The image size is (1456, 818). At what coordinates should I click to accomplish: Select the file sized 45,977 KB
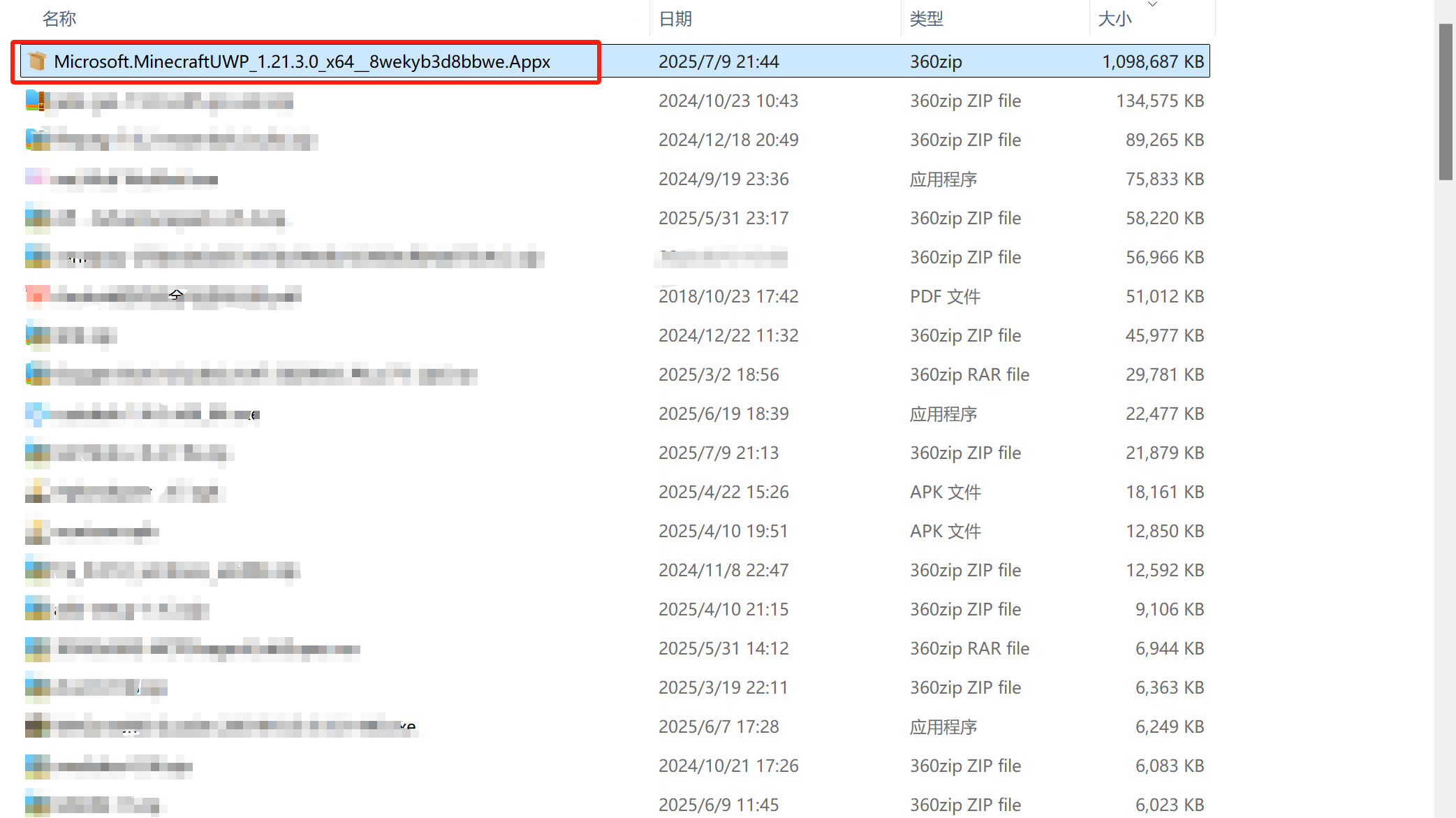click(x=1164, y=335)
